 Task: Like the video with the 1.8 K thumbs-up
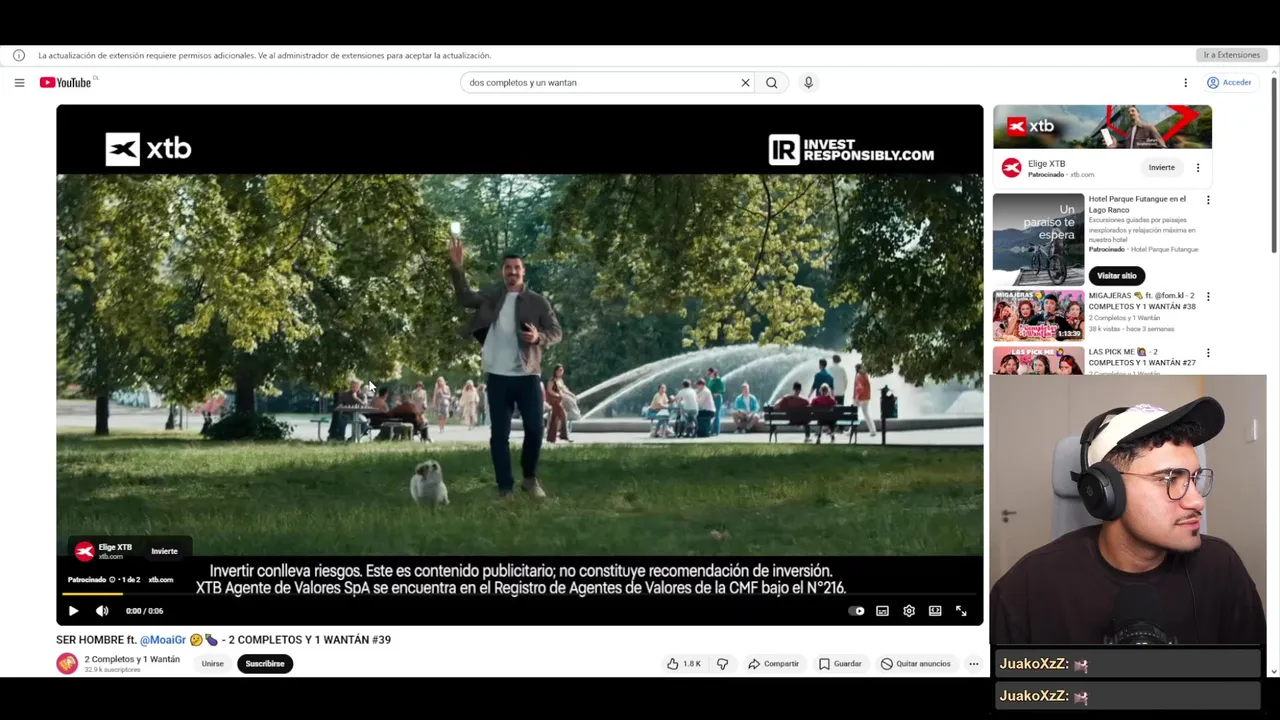684,664
